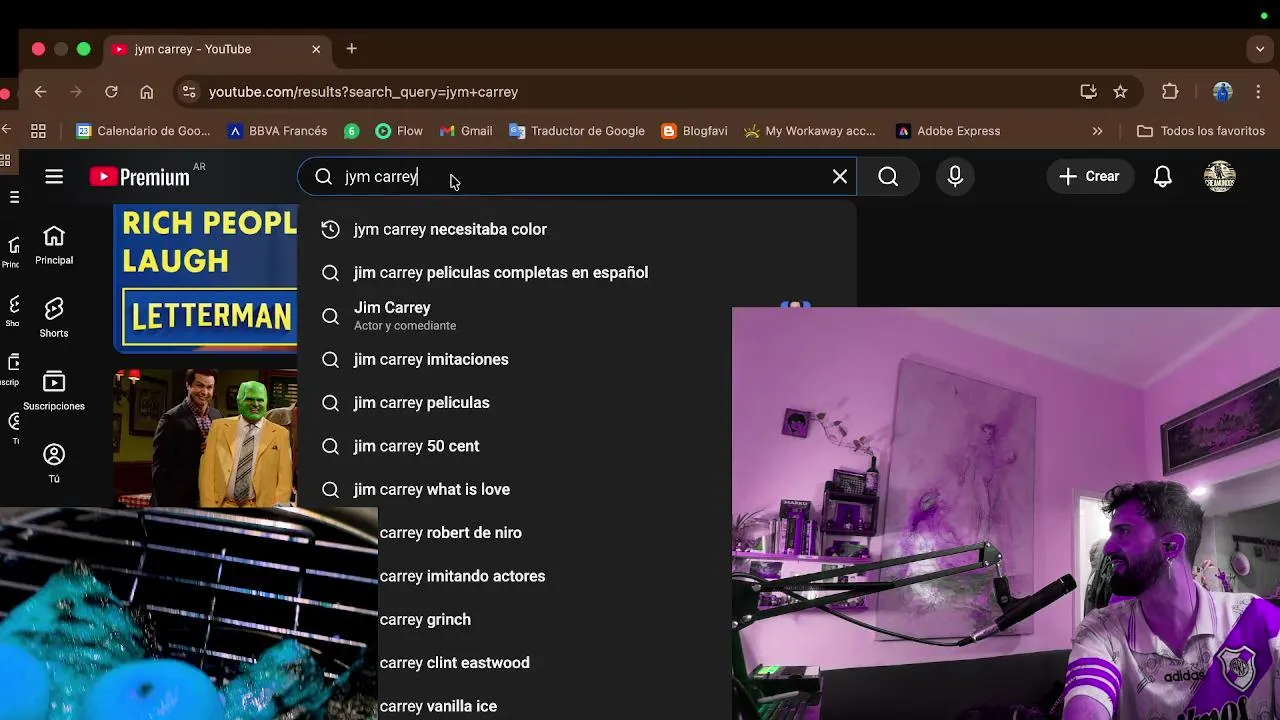Select suggestion jim carrey 50 cent

coord(514,446)
